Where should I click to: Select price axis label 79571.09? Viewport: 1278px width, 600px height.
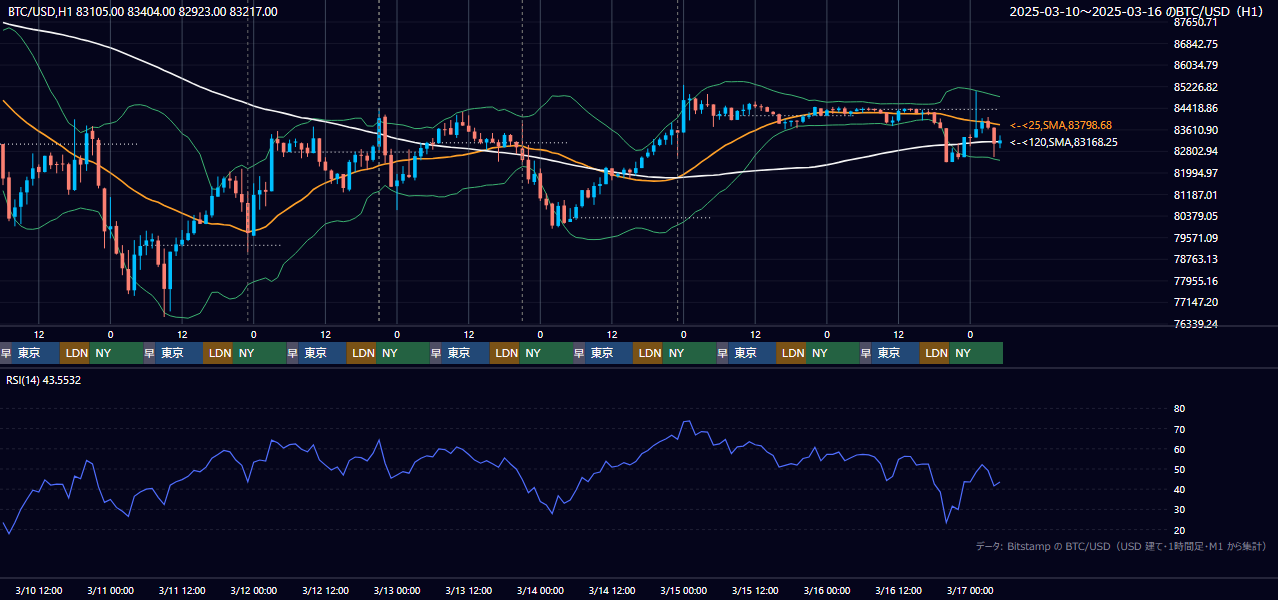point(1196,238)
